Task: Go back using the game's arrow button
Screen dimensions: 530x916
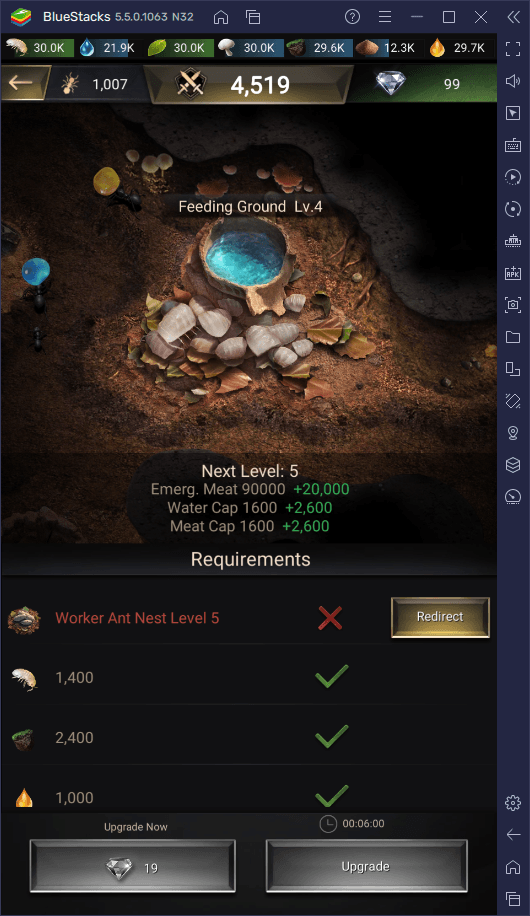Action: (x=21, y=83)
